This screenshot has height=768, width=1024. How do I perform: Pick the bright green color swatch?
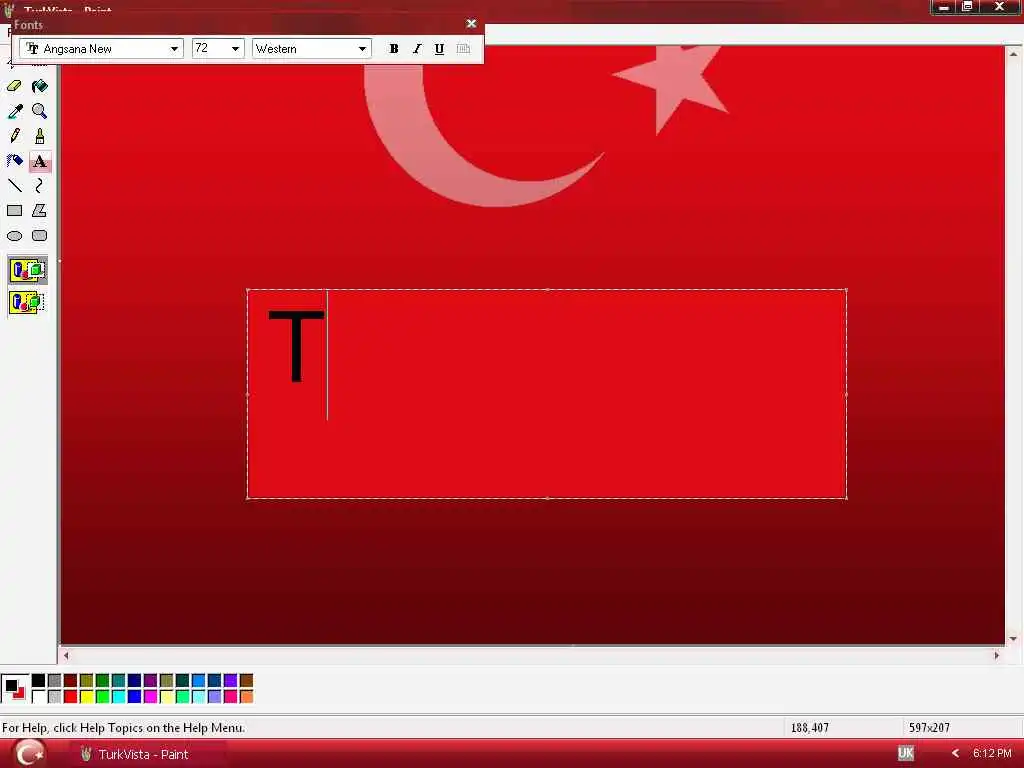point(103,697)
